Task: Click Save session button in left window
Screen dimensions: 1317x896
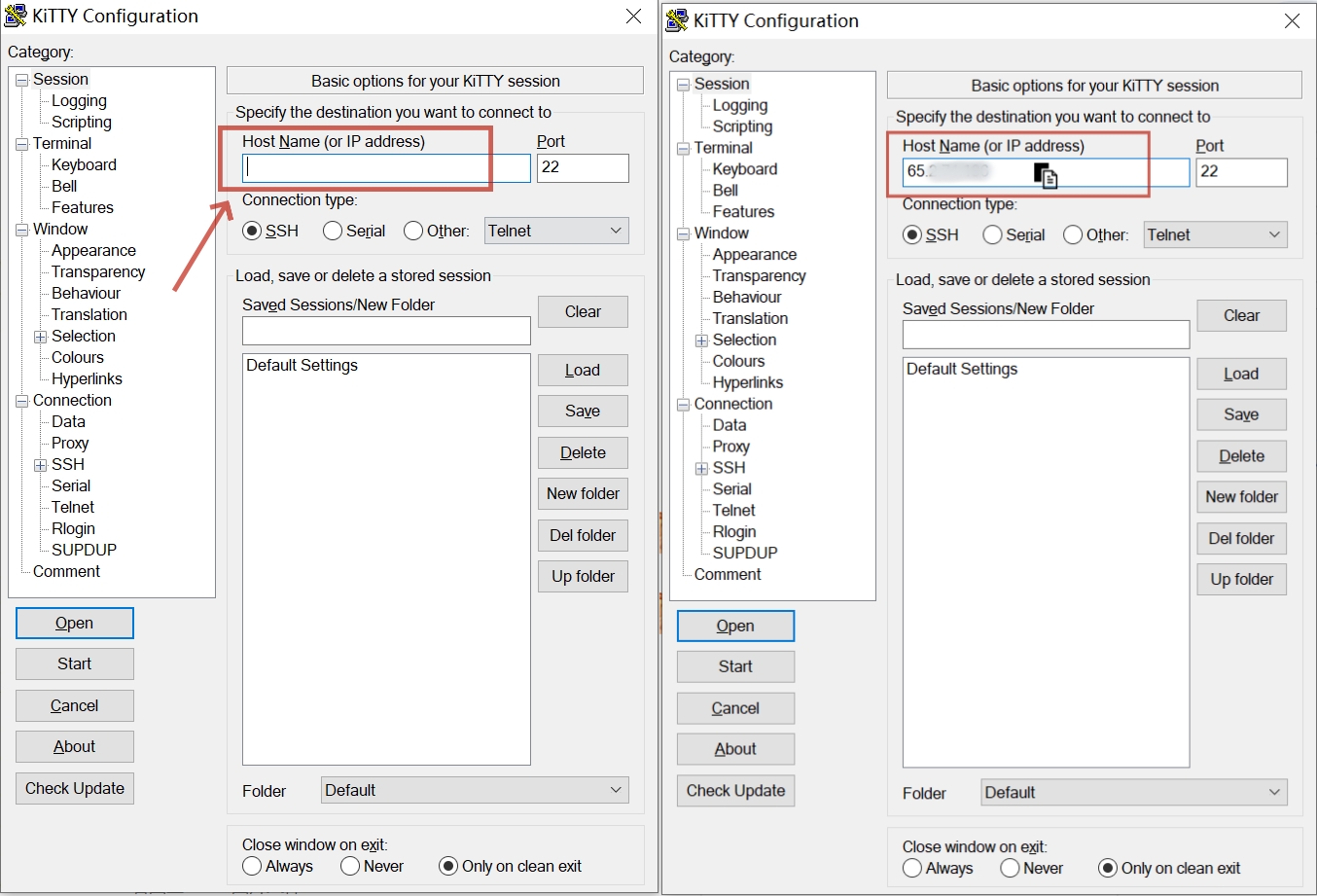Action: 583,411
